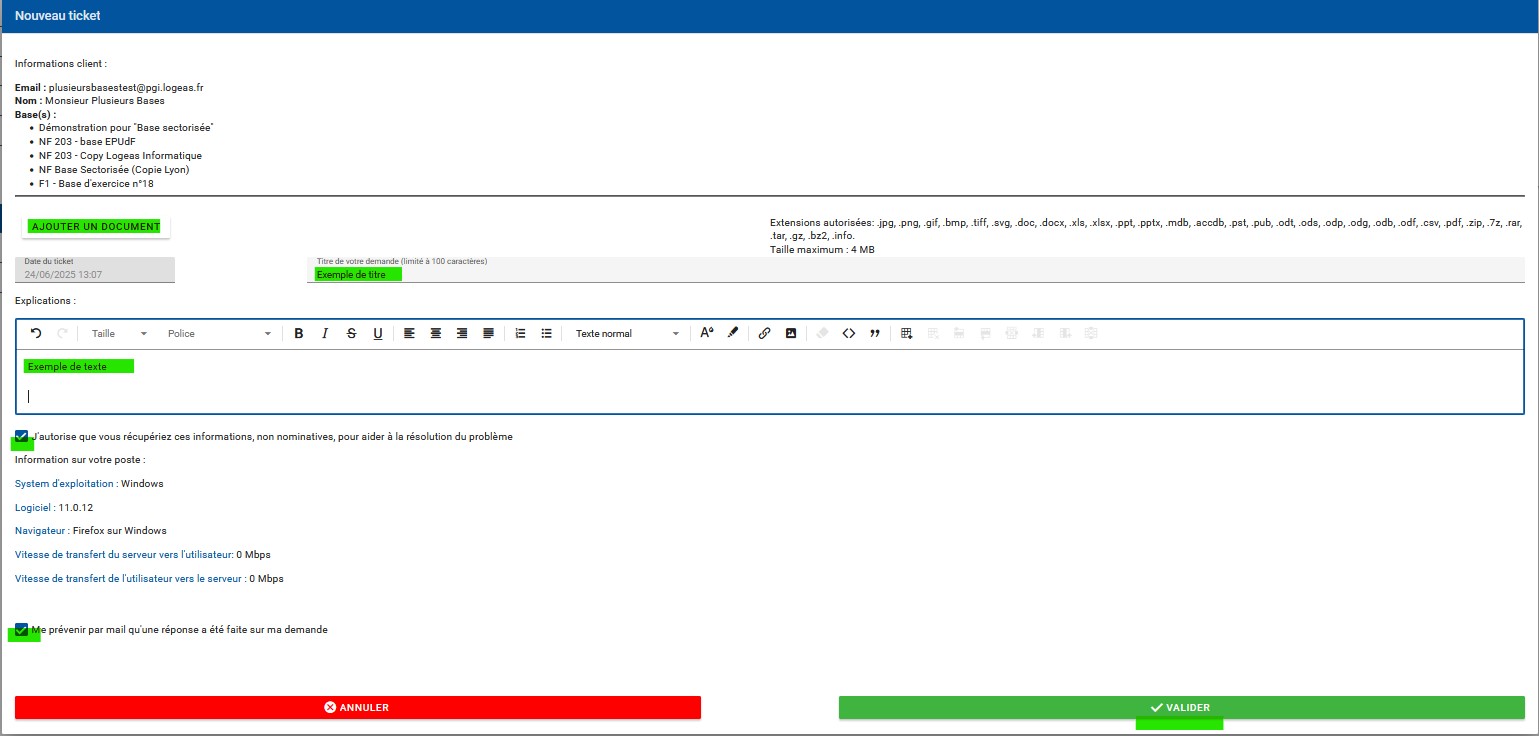Apply italic formatting

[325, 334]
